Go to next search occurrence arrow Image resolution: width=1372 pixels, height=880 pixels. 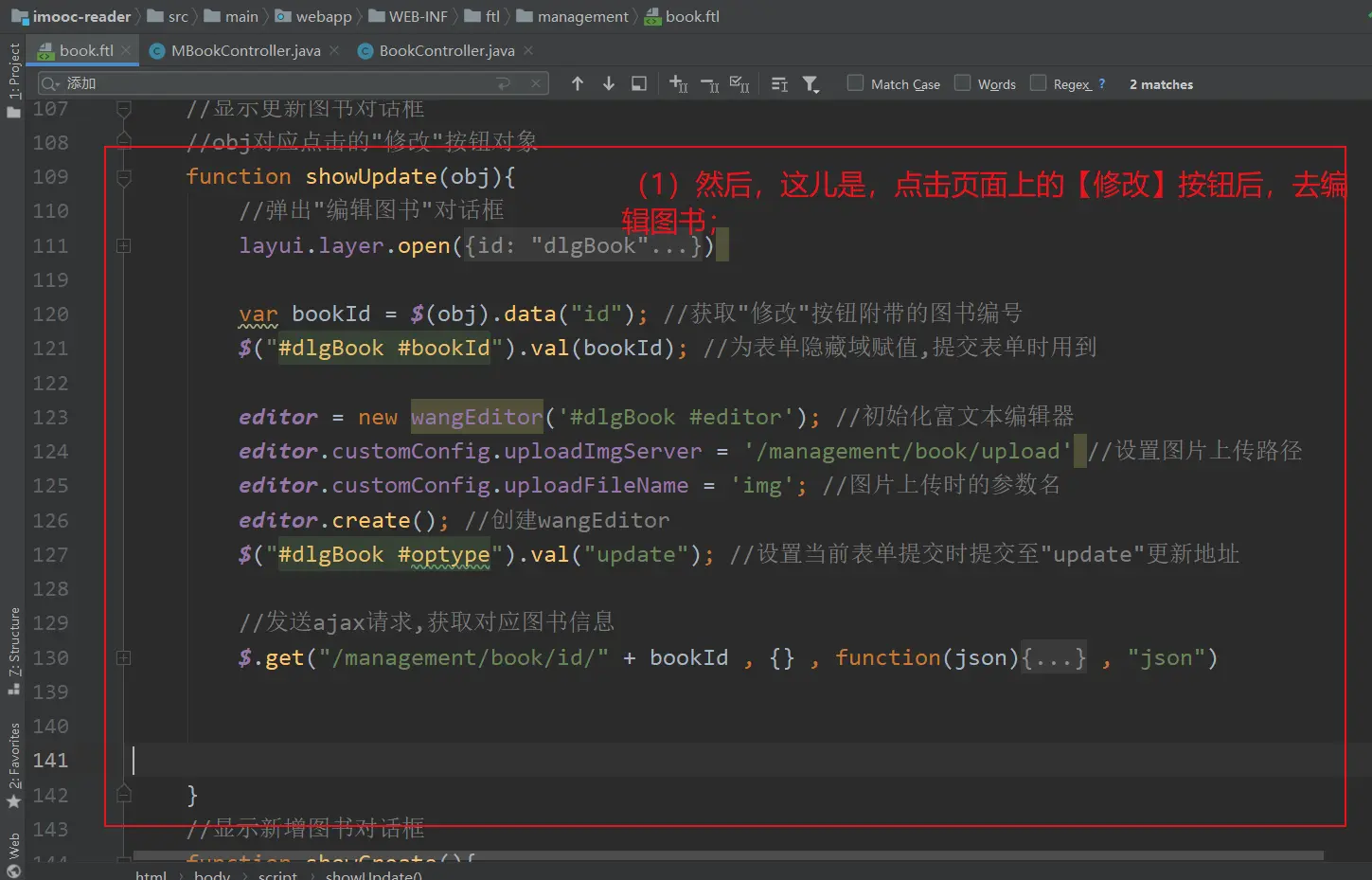point(609,84)
